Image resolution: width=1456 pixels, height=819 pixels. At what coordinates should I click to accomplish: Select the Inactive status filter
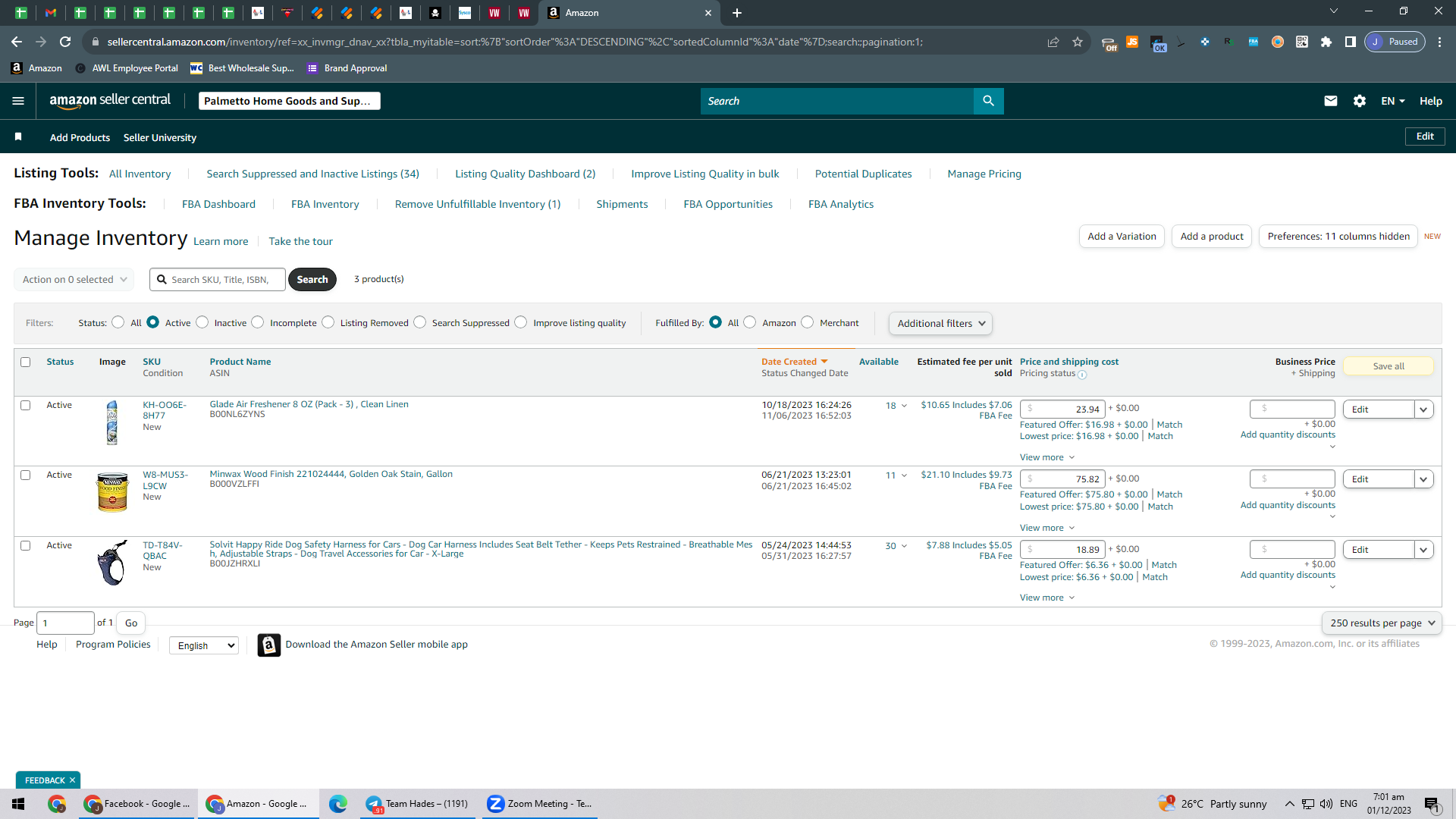click(202, 322)
